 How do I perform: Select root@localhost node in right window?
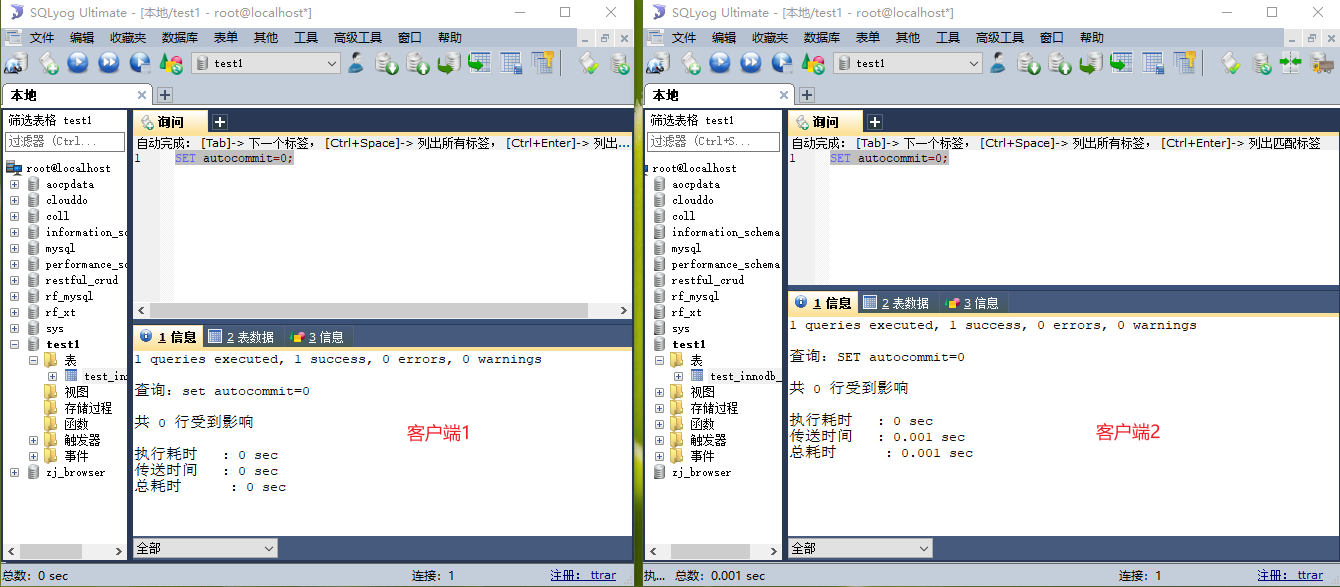tap(694, 168)
